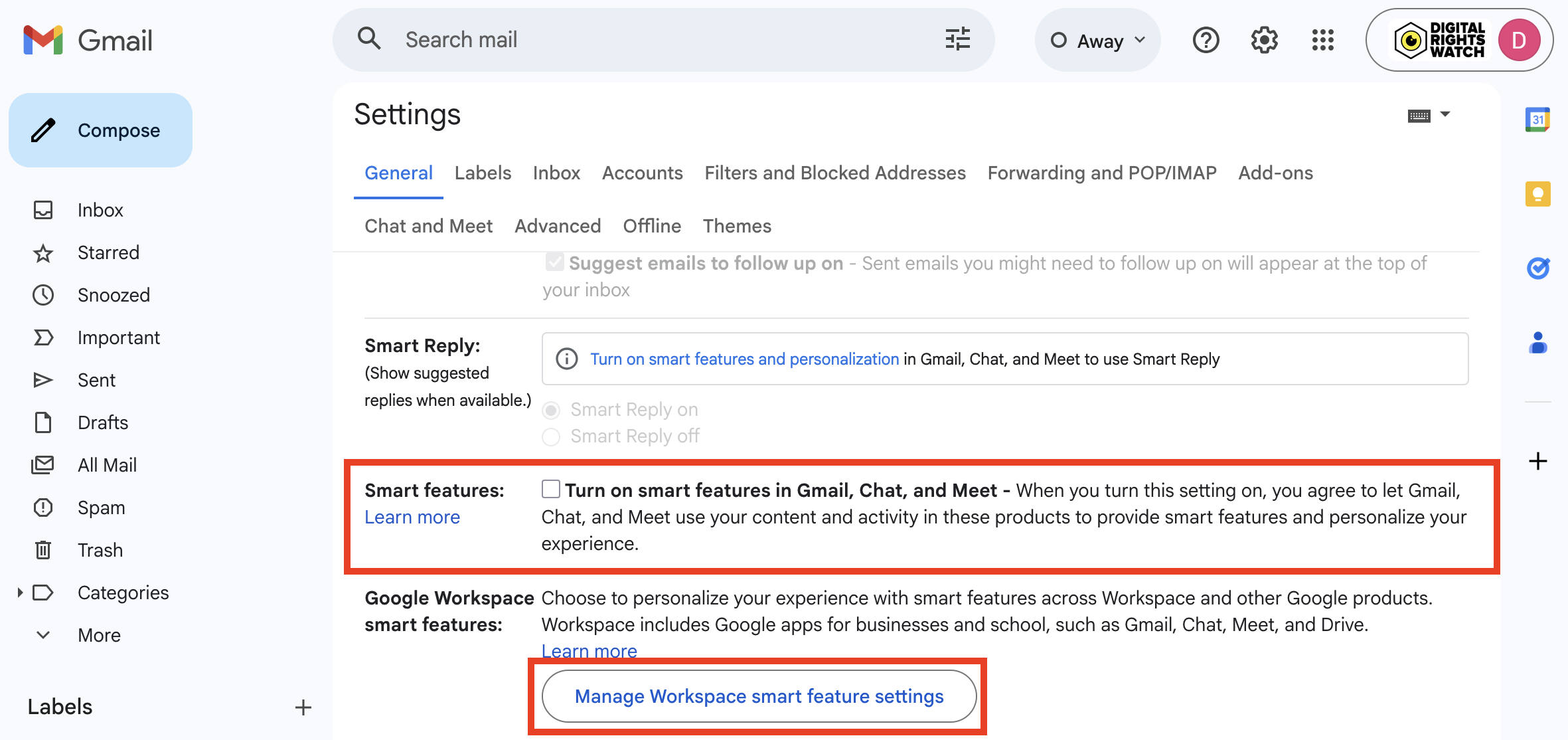Open Google Tasks side panel
This screenshot has height=740, width=1568.
tap(1537, 268)
